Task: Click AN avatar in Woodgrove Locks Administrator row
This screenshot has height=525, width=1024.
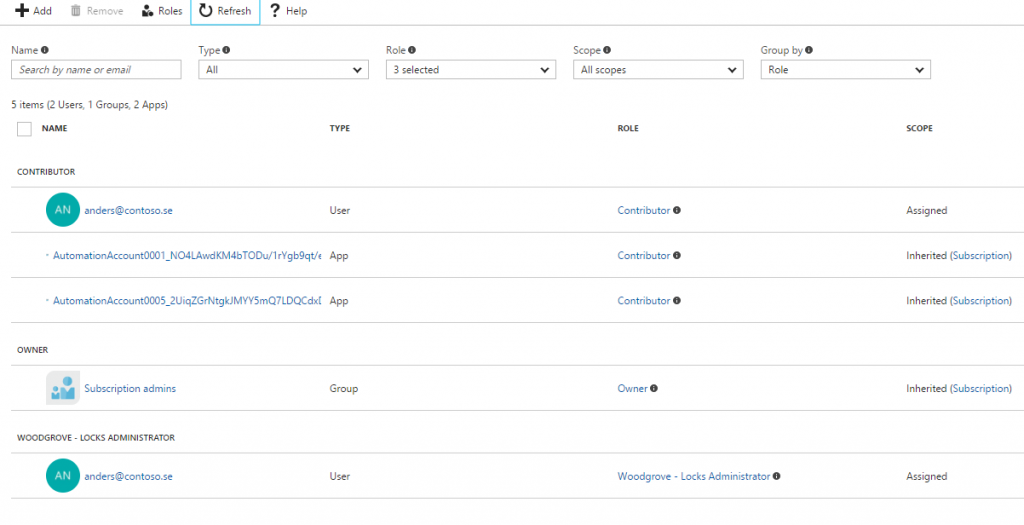Action: 63,475
